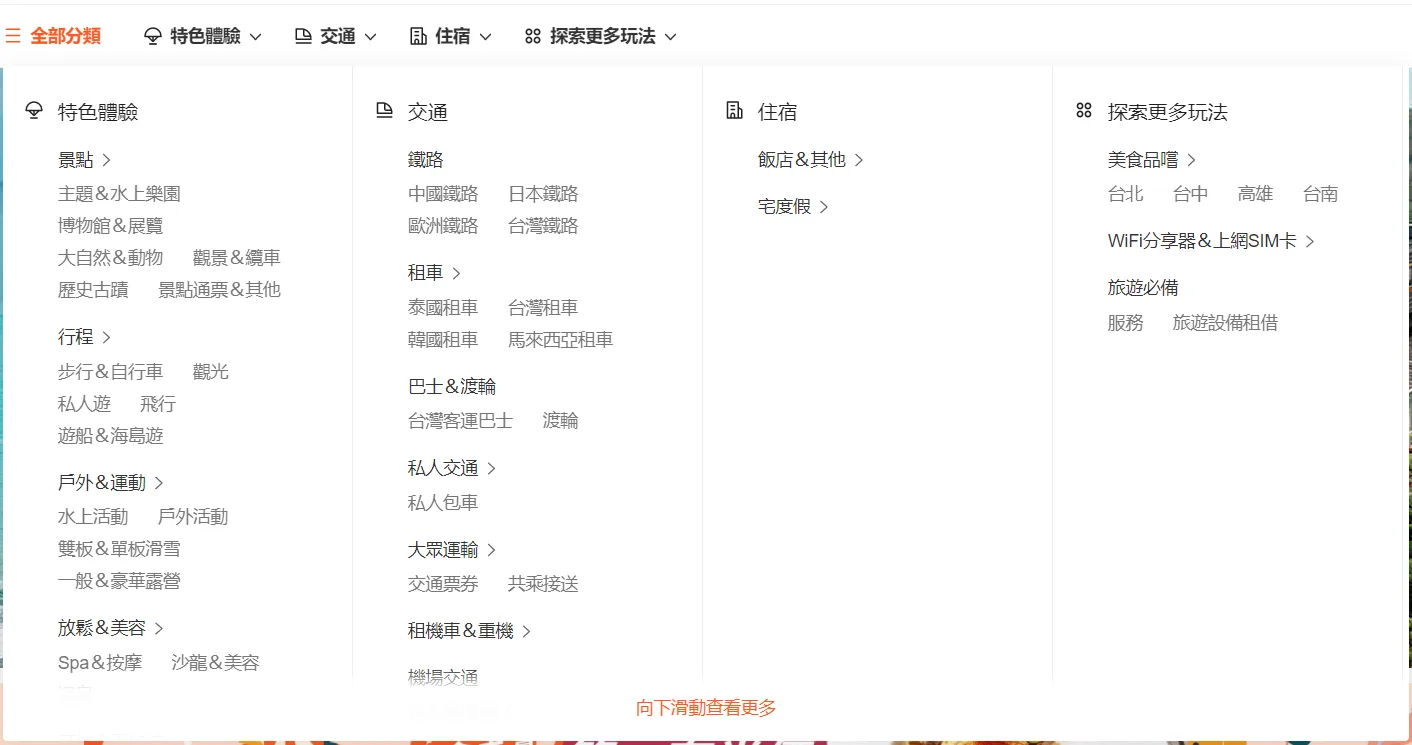Pick 高雄 under 美食品嚐
This screenshot has height=745, width=1412.
point(1255,194)
